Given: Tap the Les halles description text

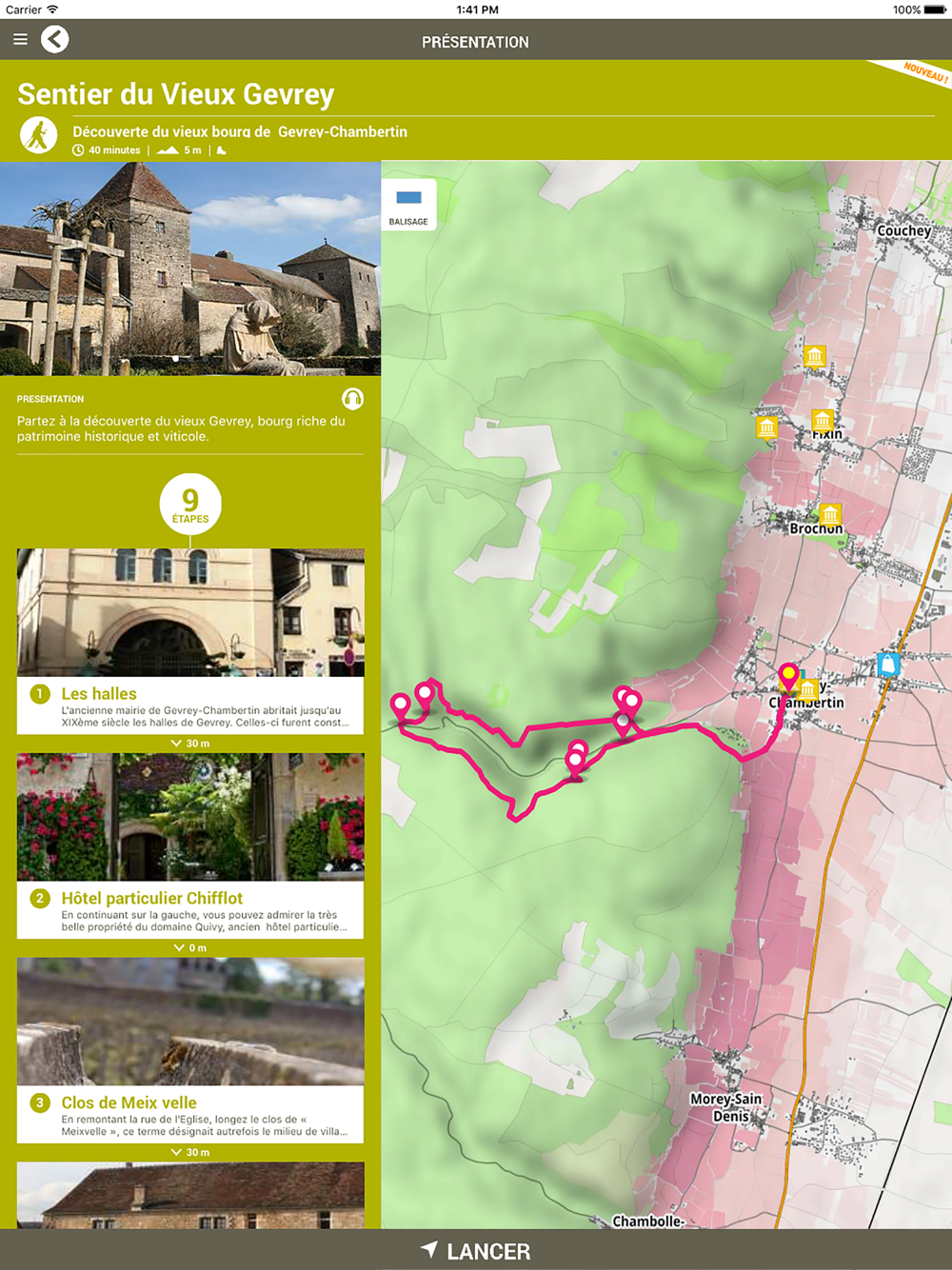Looking at the screenshot, I should [205, 717].
